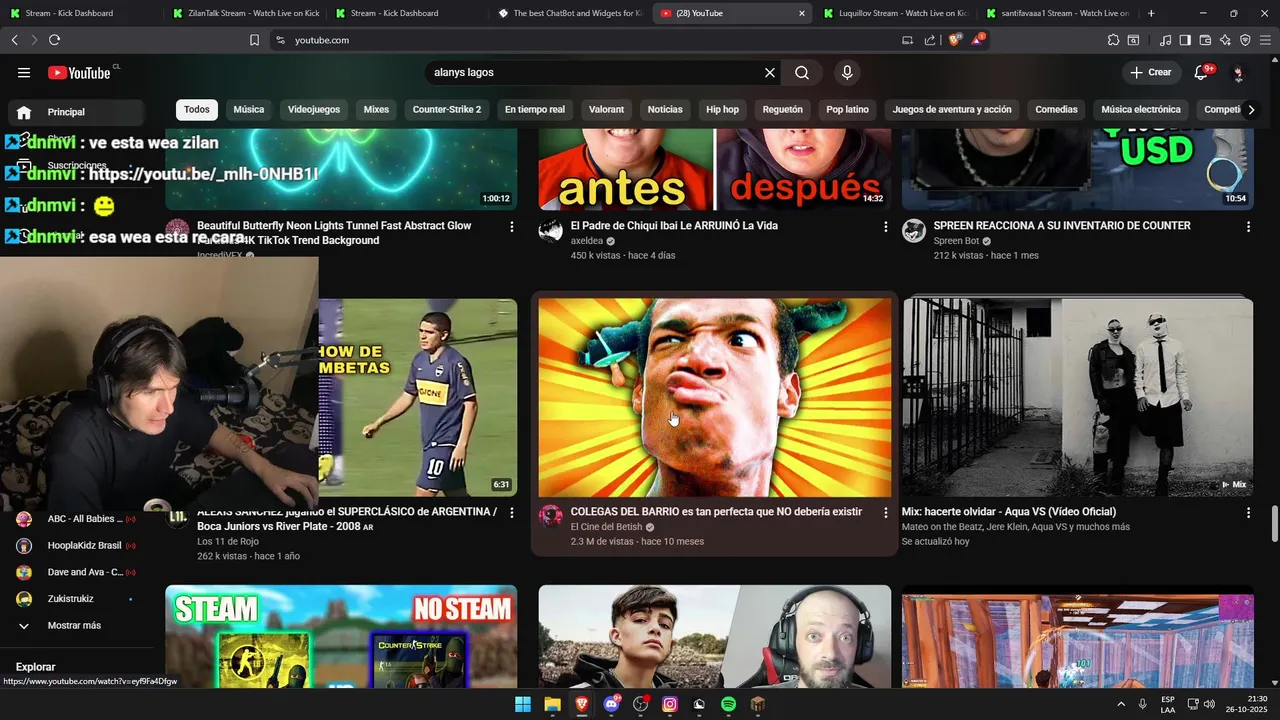
Task: Open the Brave Wallet icon
Action: click(x=1205, y=40)
